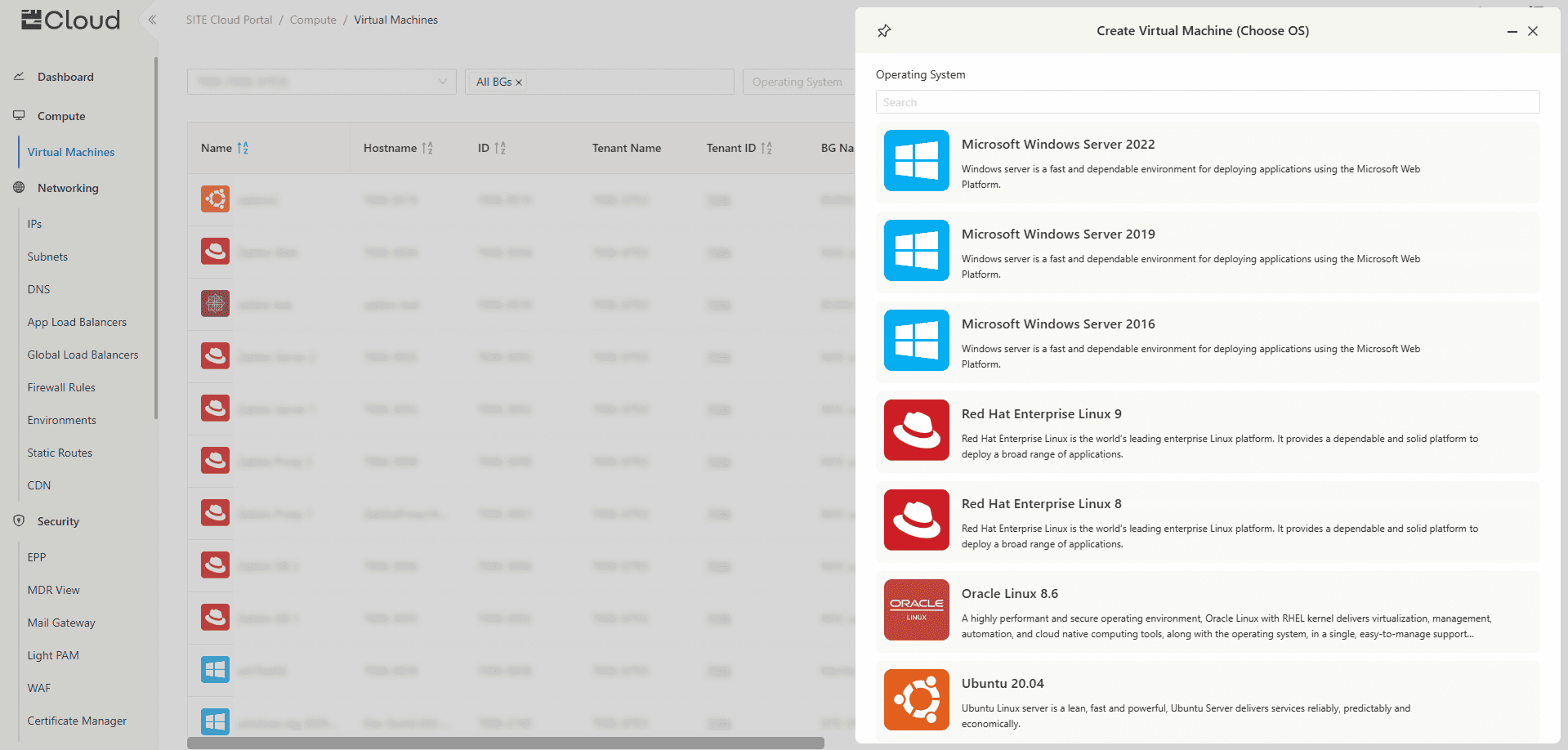Image resolution: width=1568 pixels, height=750 pixels.
Task: Sort table by Hostname column icon
Action: click(427, 148)
